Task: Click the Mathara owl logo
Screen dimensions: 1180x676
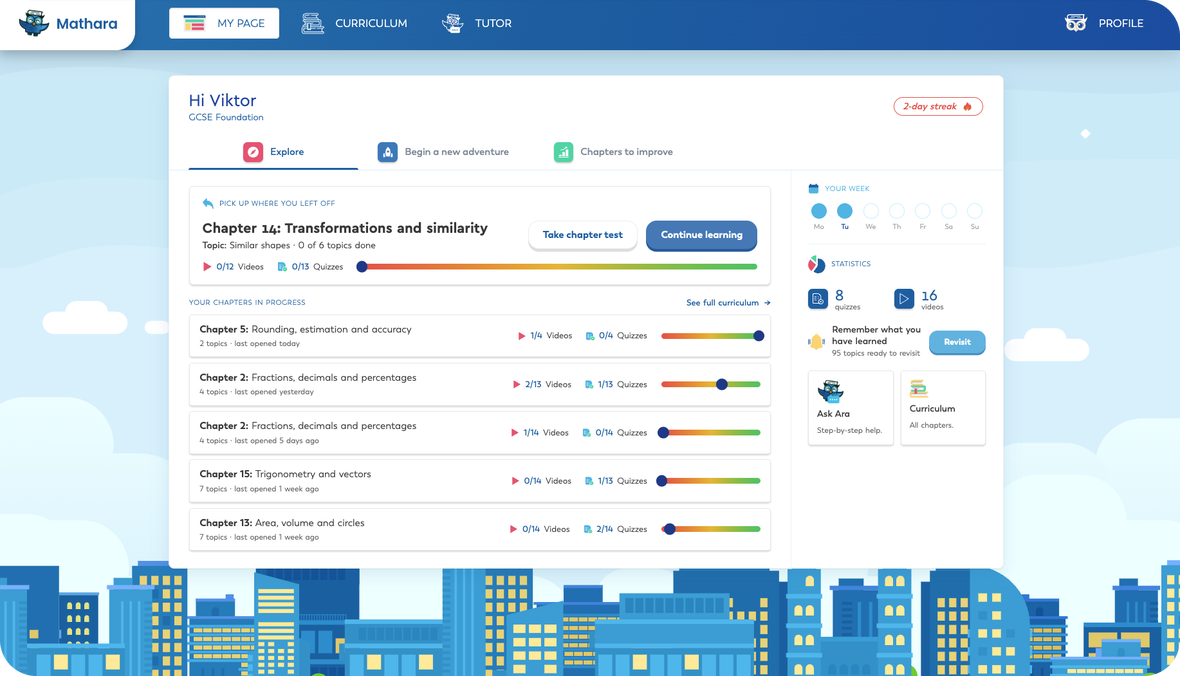Action: [x=34, y=23]
